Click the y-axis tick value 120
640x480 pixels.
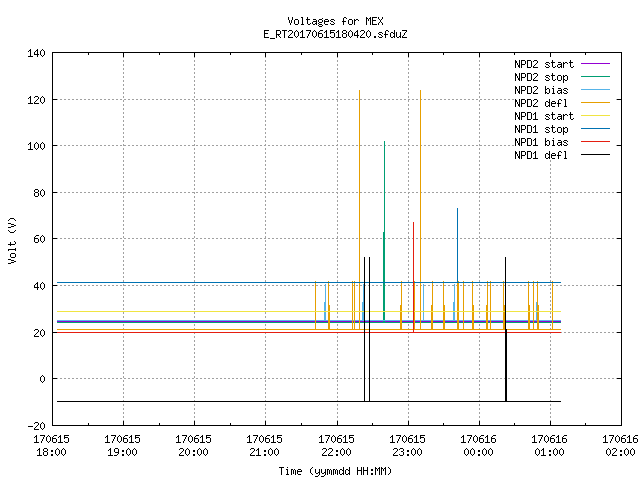click(36, 100)
